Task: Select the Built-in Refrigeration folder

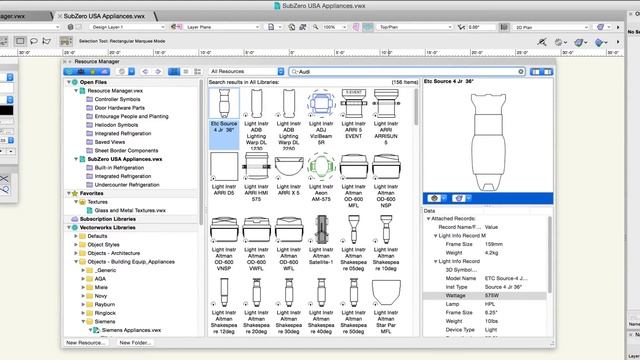Action: (119, 168)
